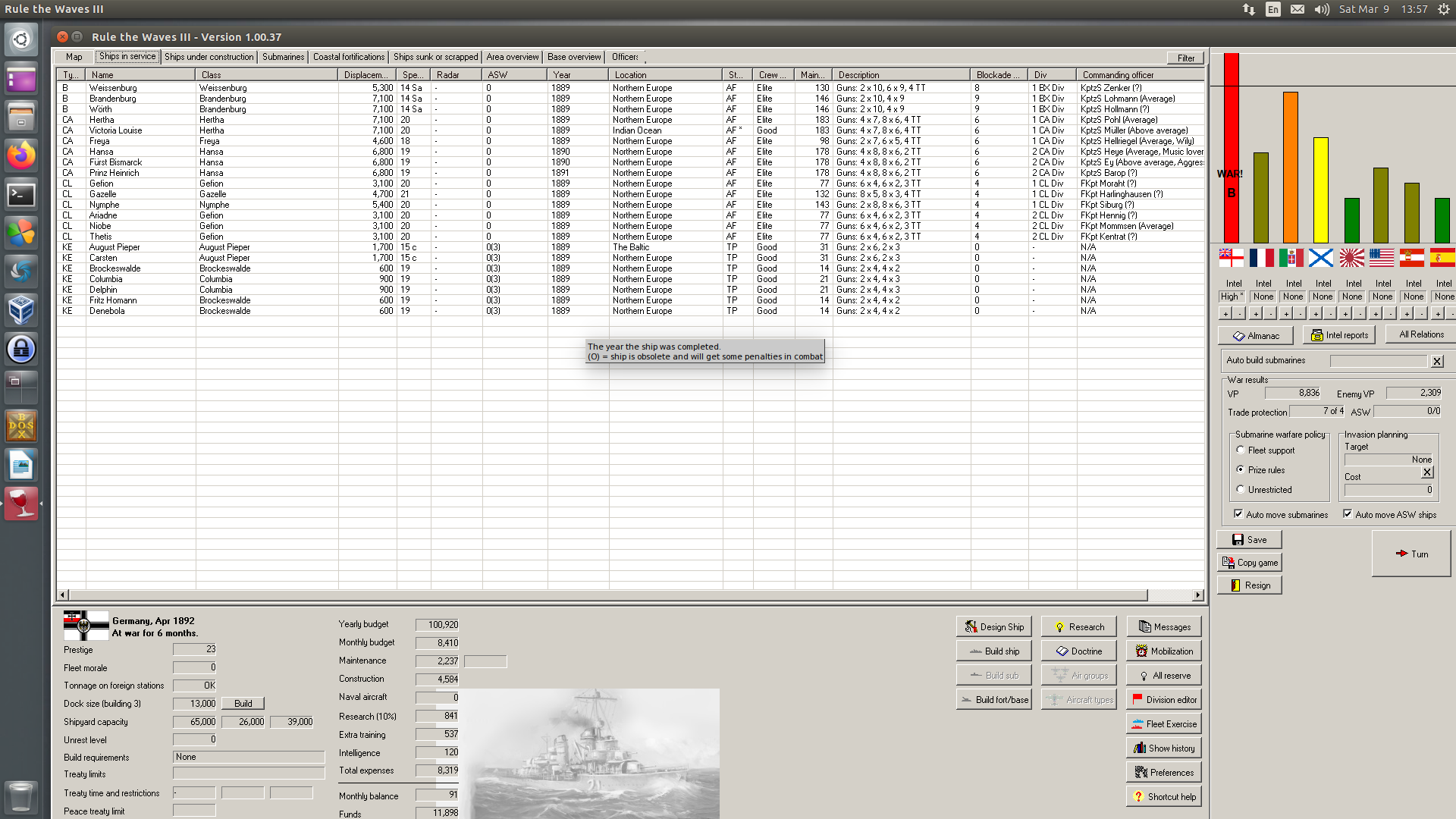Open the Base overview tab

pos(574,57)
